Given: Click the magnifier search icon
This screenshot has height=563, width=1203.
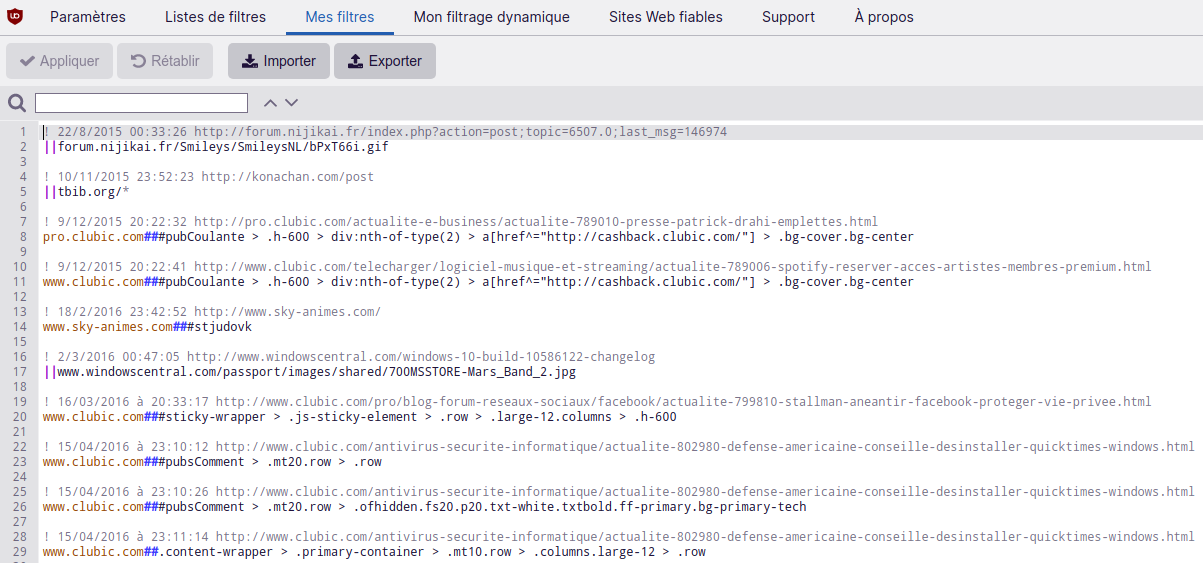Looking at the screenshot, I should click(x=16, y=103).
